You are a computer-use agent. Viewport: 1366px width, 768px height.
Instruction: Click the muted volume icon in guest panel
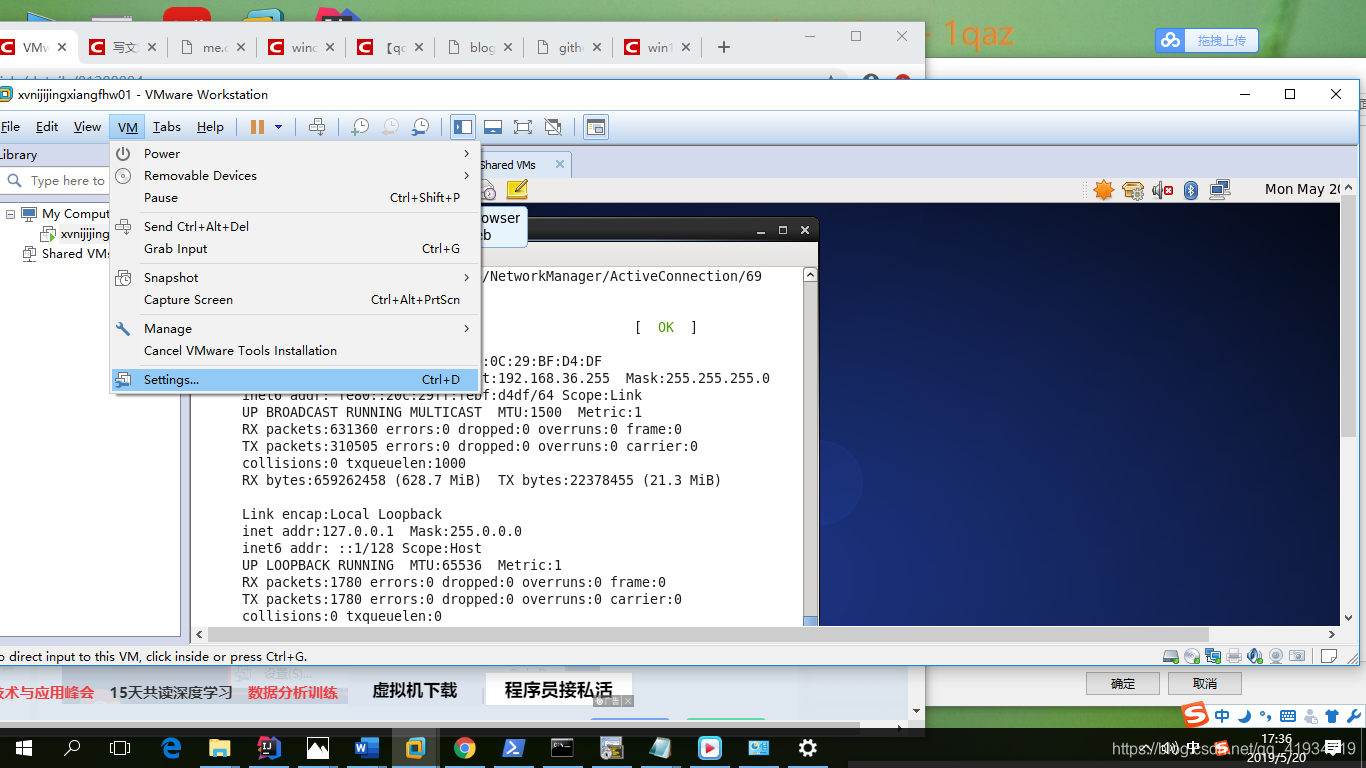pos(1162,190)
